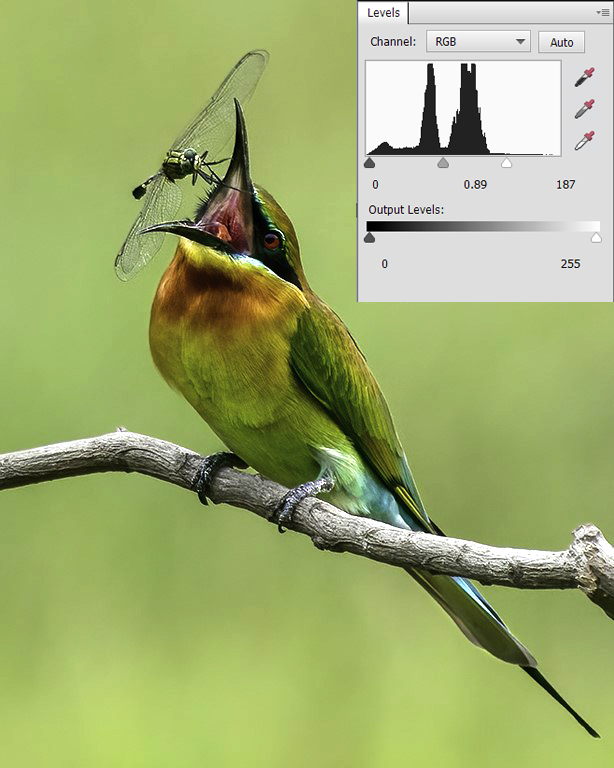Click the white highlight input slider handle
This screenshot has height=768, width=614.
pyautogui.click(x=507, y=162)
